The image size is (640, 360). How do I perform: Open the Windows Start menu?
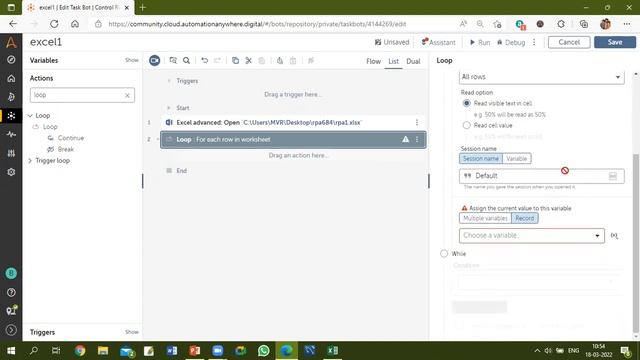(x=11, y=351)
